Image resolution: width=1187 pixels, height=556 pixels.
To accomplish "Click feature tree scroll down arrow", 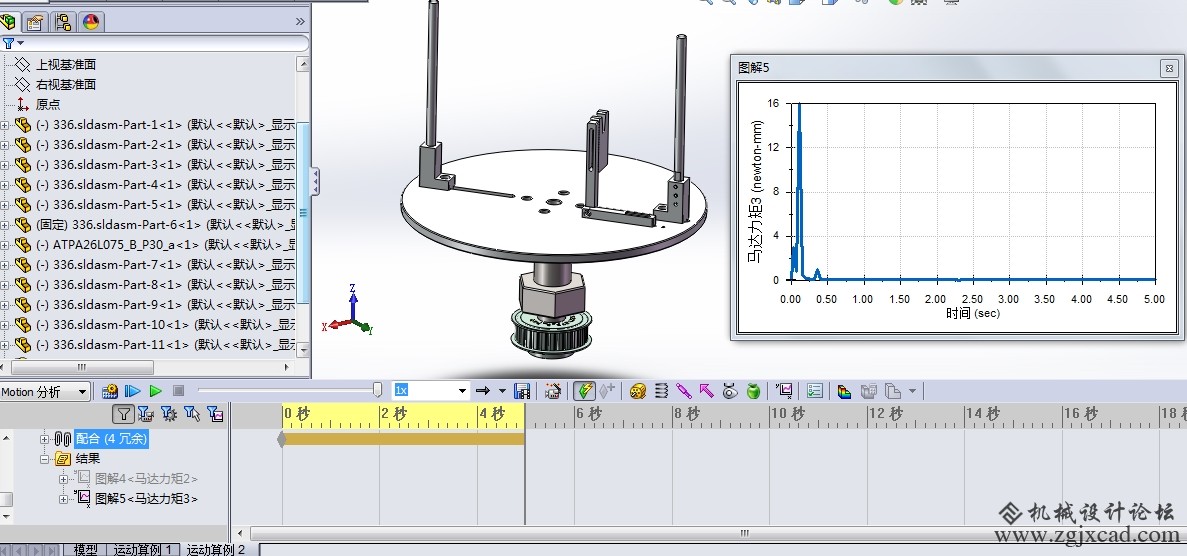I will tap(303, 351).
